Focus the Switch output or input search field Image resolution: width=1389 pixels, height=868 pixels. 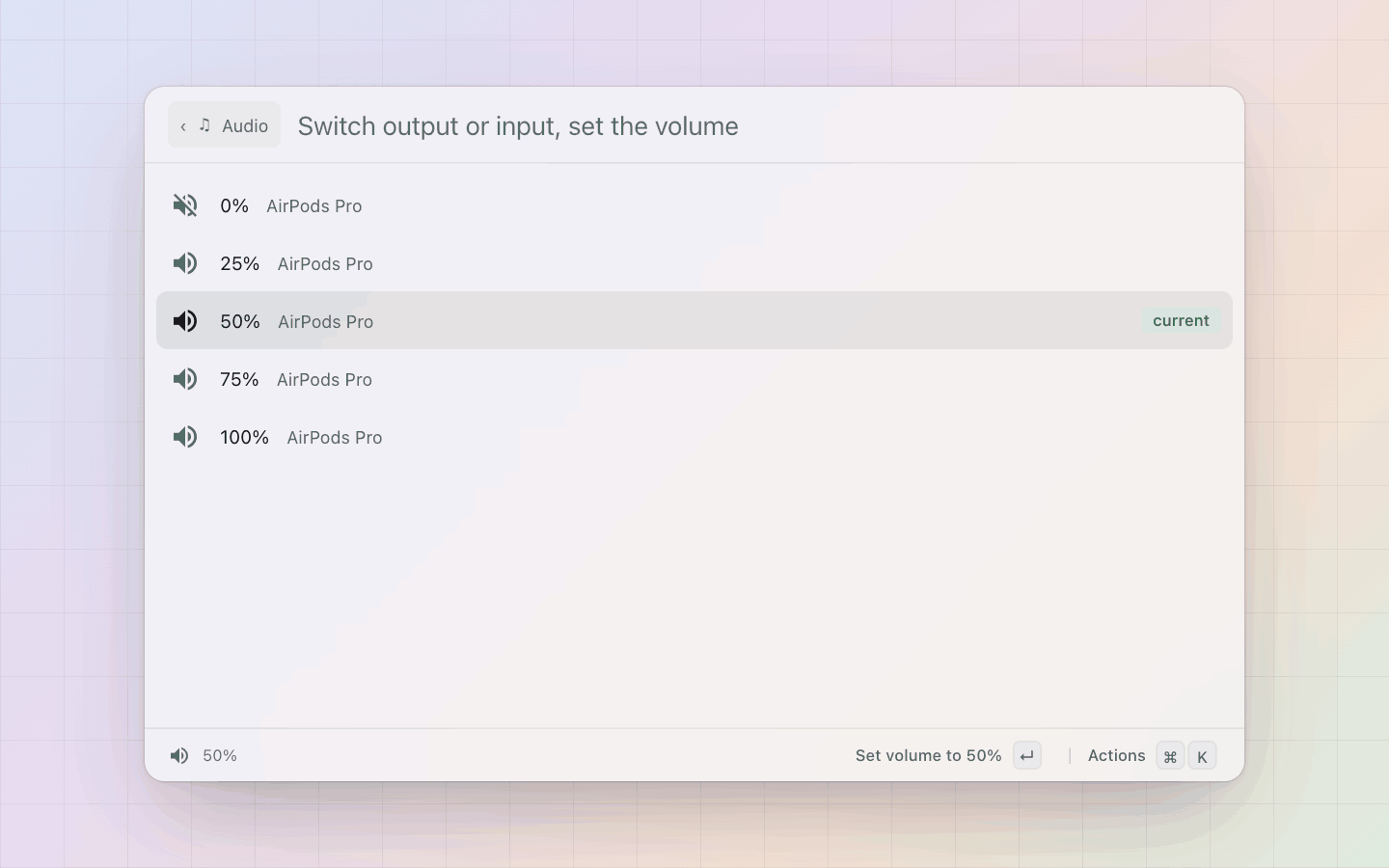762,126
